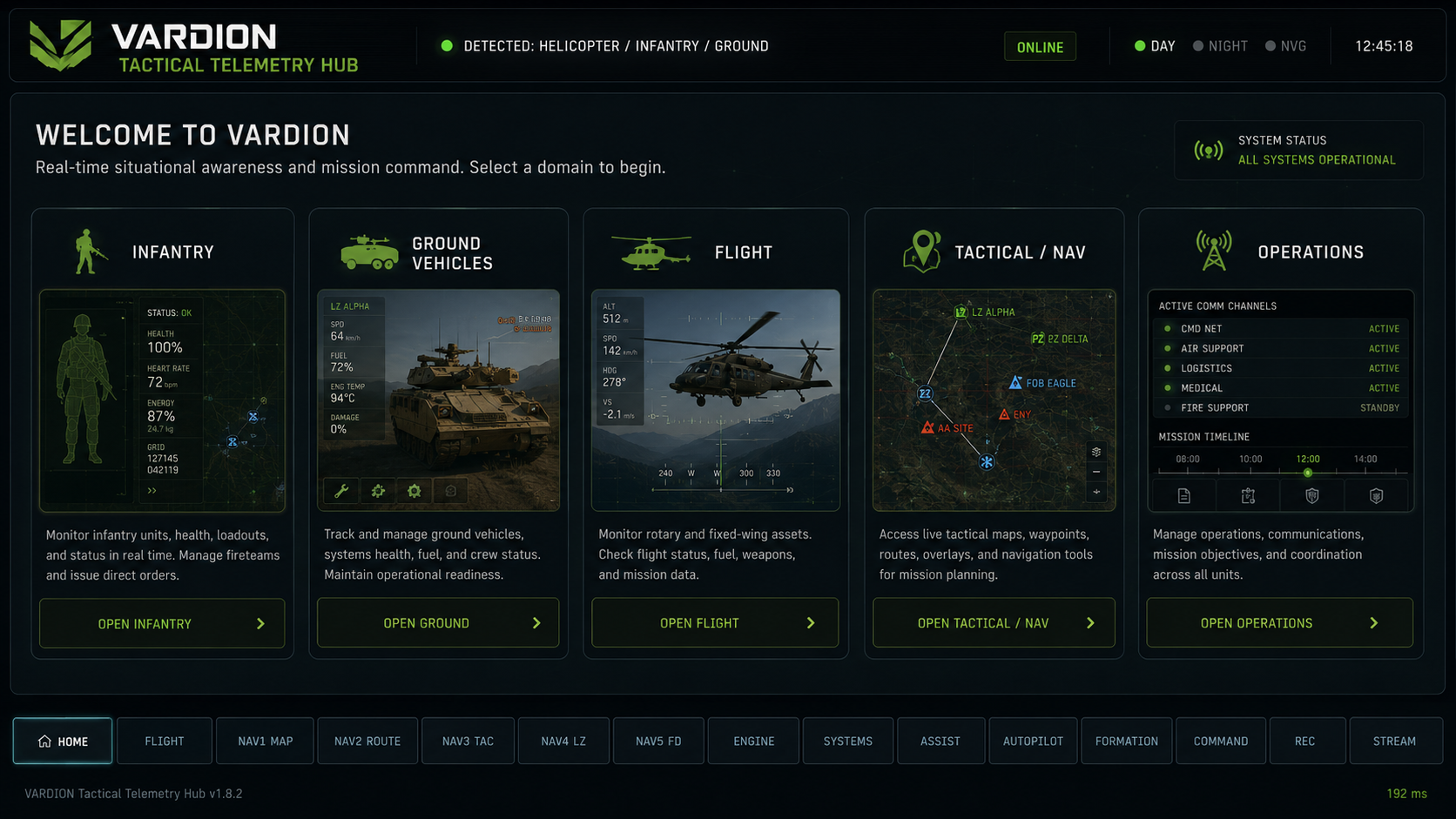
Task: Click the 14:00 mark on mission timeline
Action: 1365,459
